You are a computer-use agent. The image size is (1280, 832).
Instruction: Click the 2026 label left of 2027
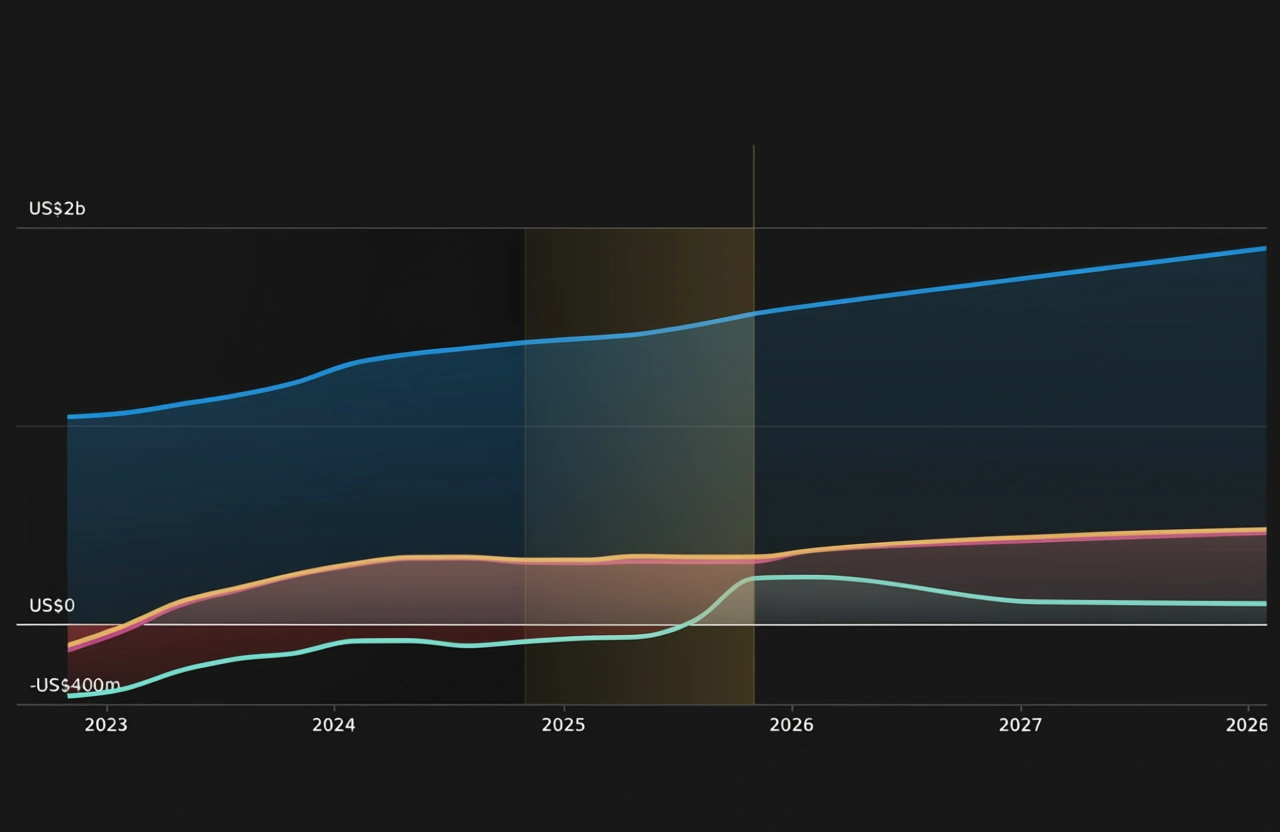coord(792,725)
